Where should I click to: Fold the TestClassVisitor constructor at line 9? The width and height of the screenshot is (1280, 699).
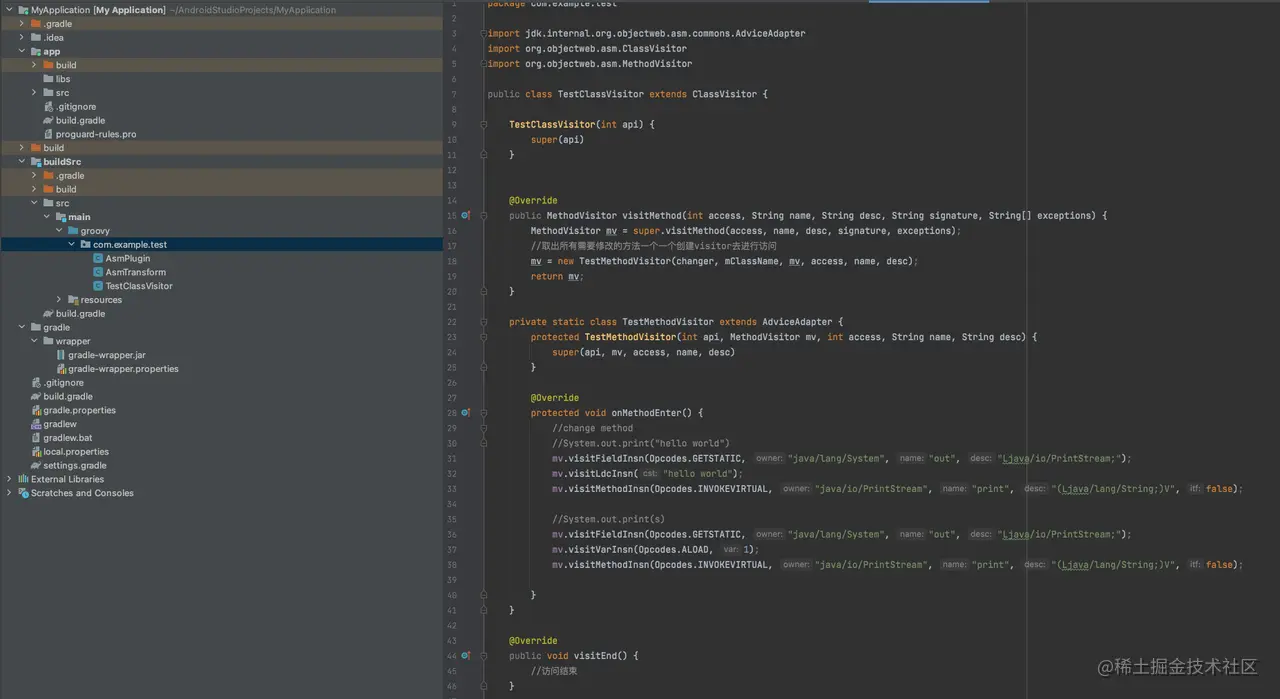coord(483,124)
